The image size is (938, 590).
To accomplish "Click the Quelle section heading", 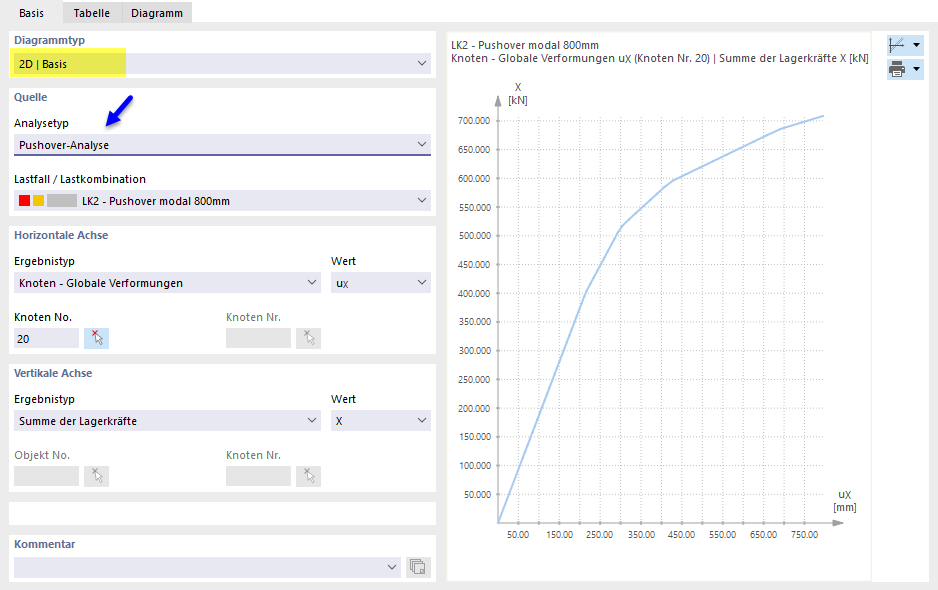I will tap(31, 97).
